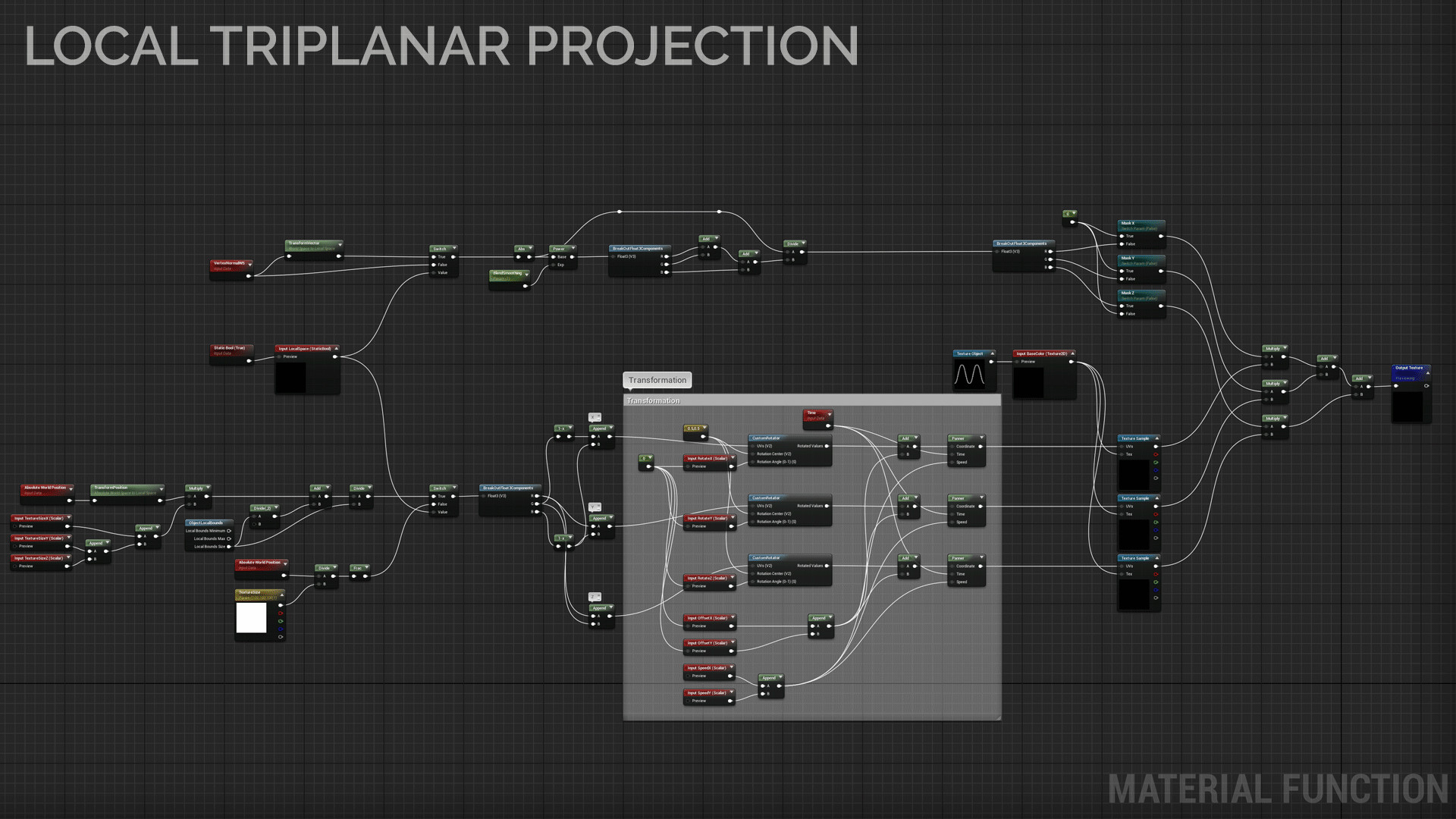Click the green channel pin on a Texture Sample node

[1156, 462]
